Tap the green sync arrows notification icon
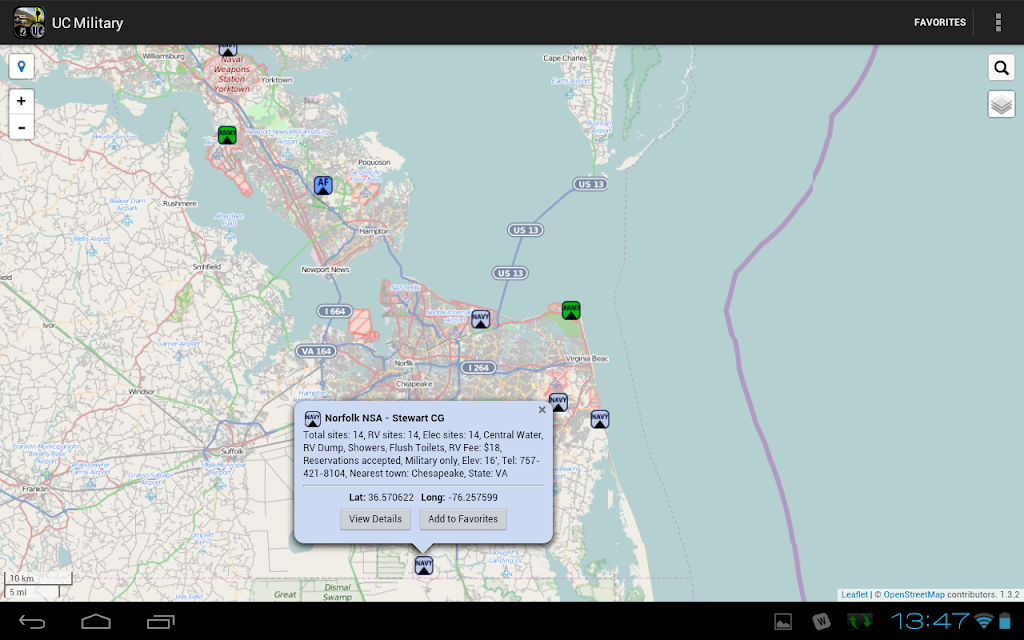Viewport: 1024px width, 640px height. click(859, 622)
